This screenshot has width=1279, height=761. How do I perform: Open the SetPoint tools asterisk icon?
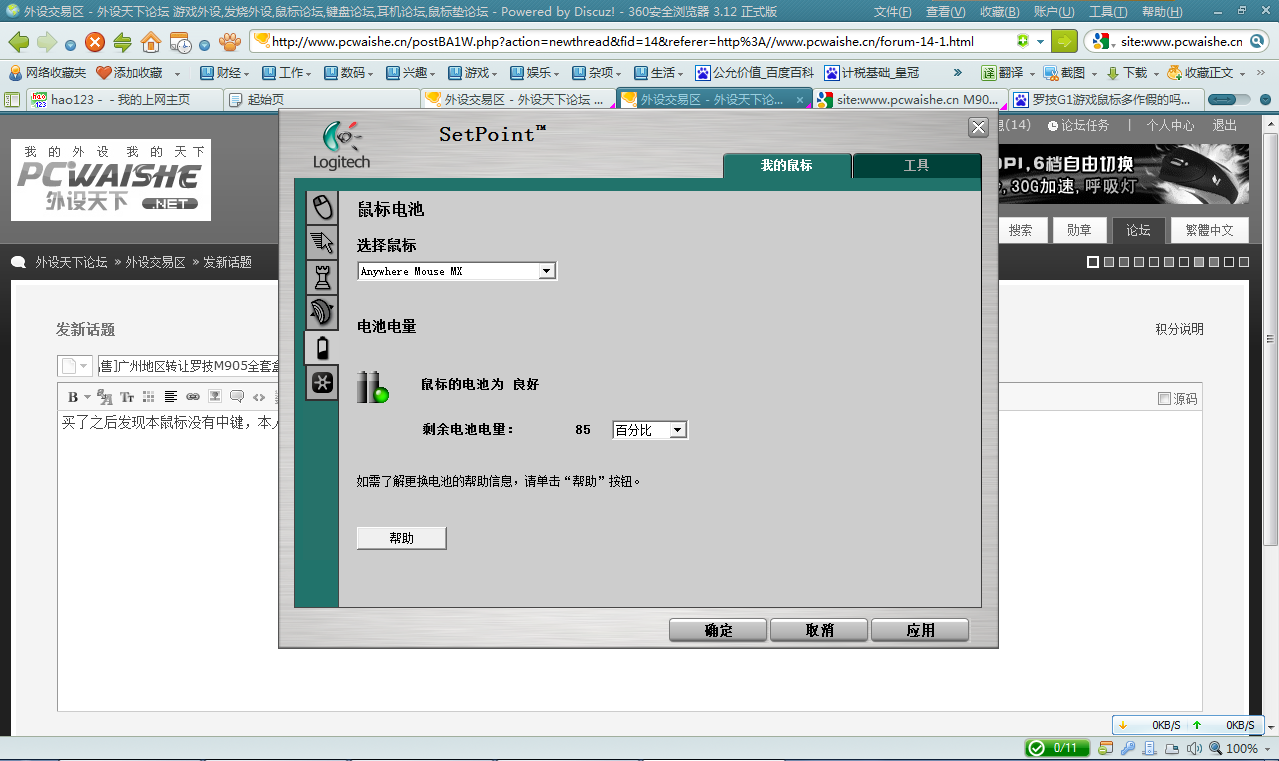(x=321, y=384)
